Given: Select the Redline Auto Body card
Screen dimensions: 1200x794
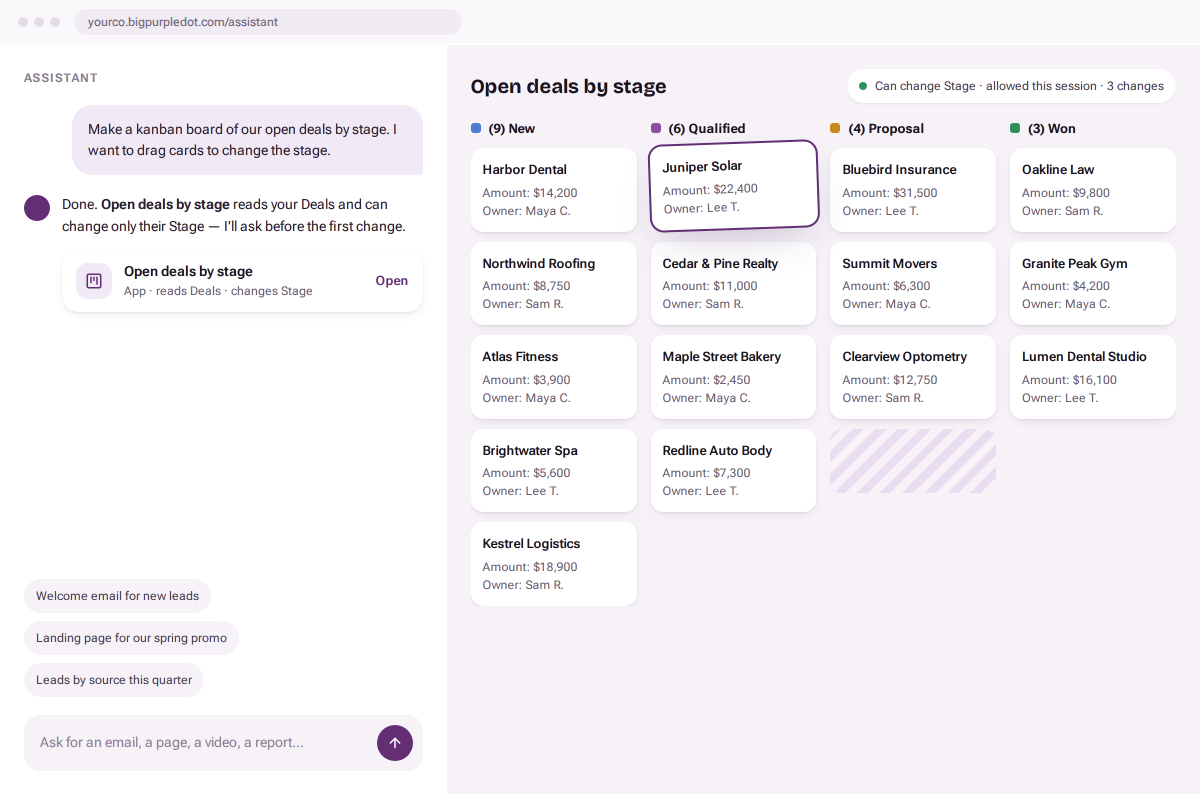Looking at the screenshot, I should click(x=733, y=470).
